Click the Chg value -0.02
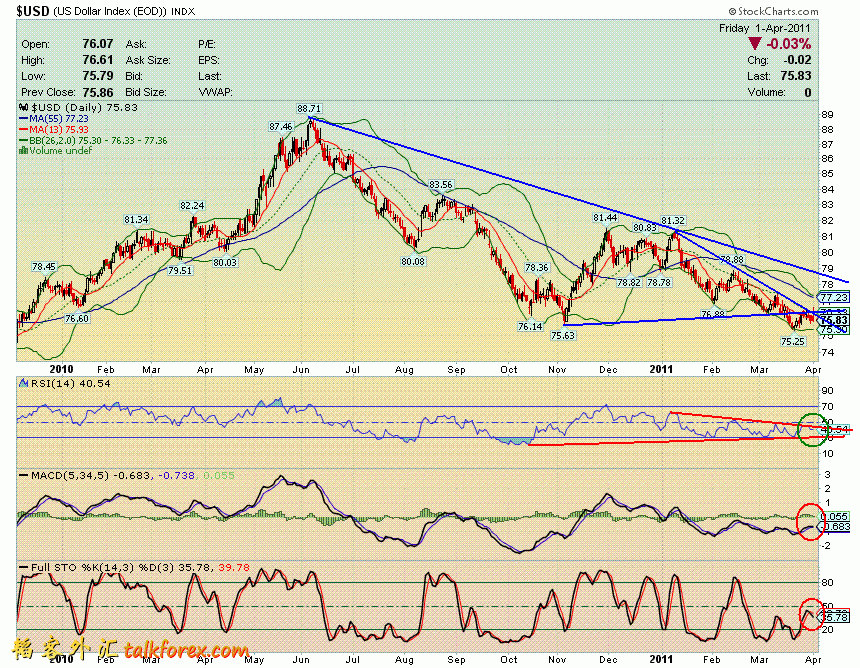 coord(797,60)
